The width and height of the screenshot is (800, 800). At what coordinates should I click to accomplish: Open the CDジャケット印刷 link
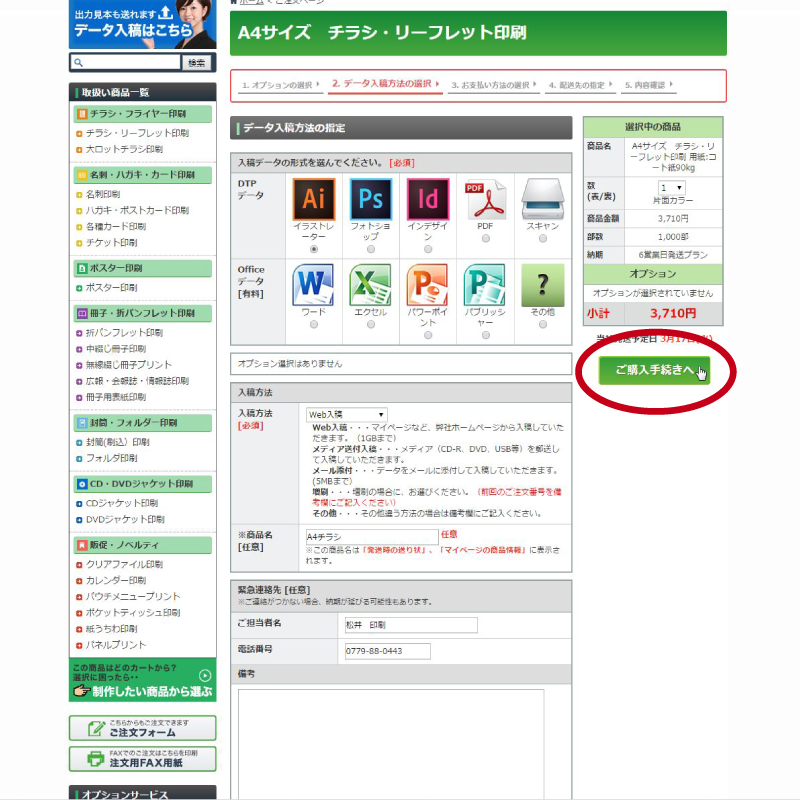(122, 503)
